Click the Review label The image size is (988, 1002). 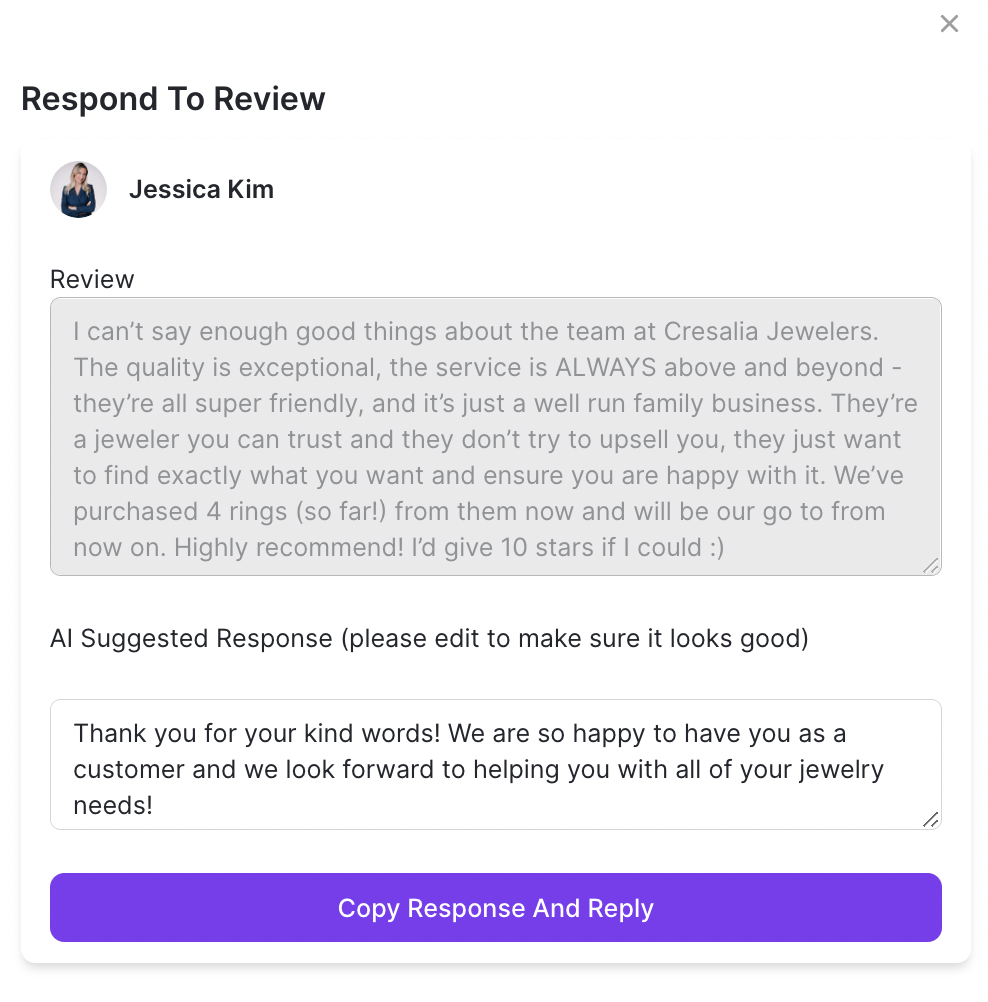point(91,280)
